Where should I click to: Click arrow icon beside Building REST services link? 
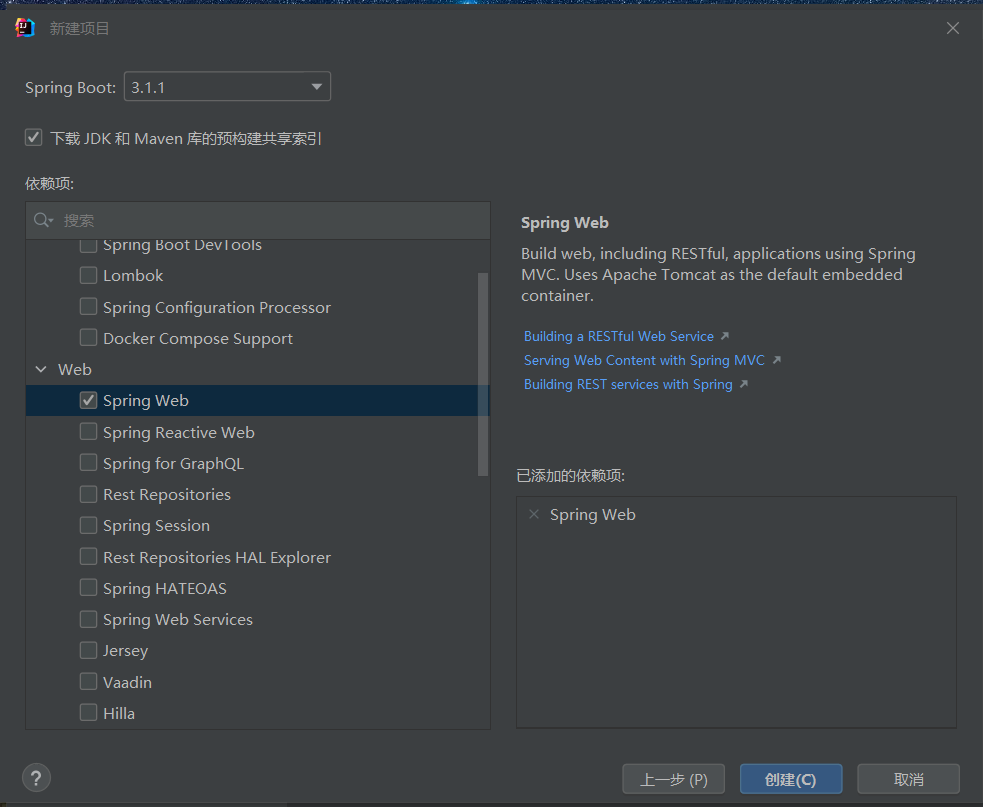[x=744, y=384]
